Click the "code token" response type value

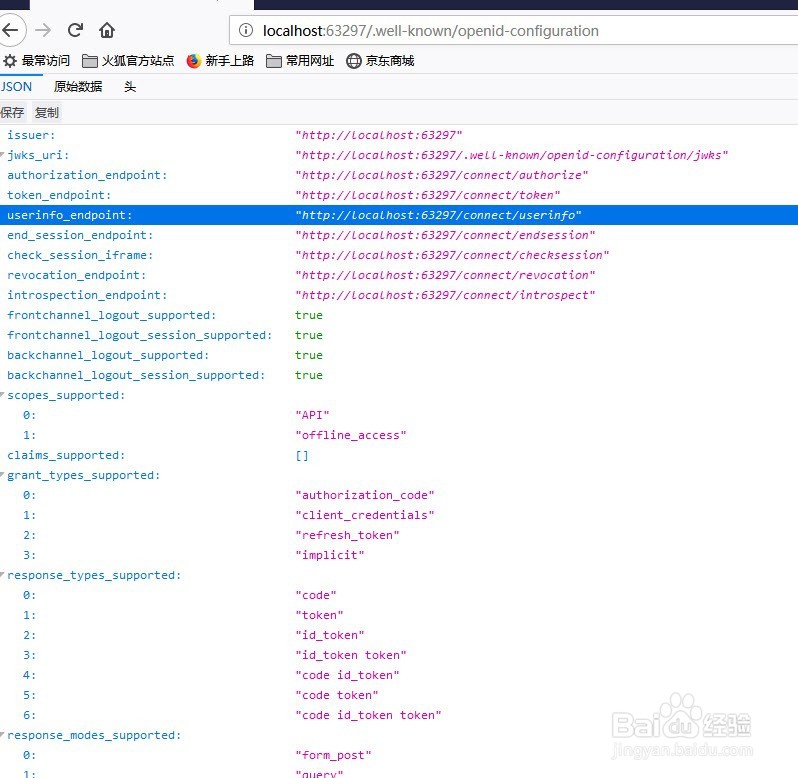(x=336, y=695)
